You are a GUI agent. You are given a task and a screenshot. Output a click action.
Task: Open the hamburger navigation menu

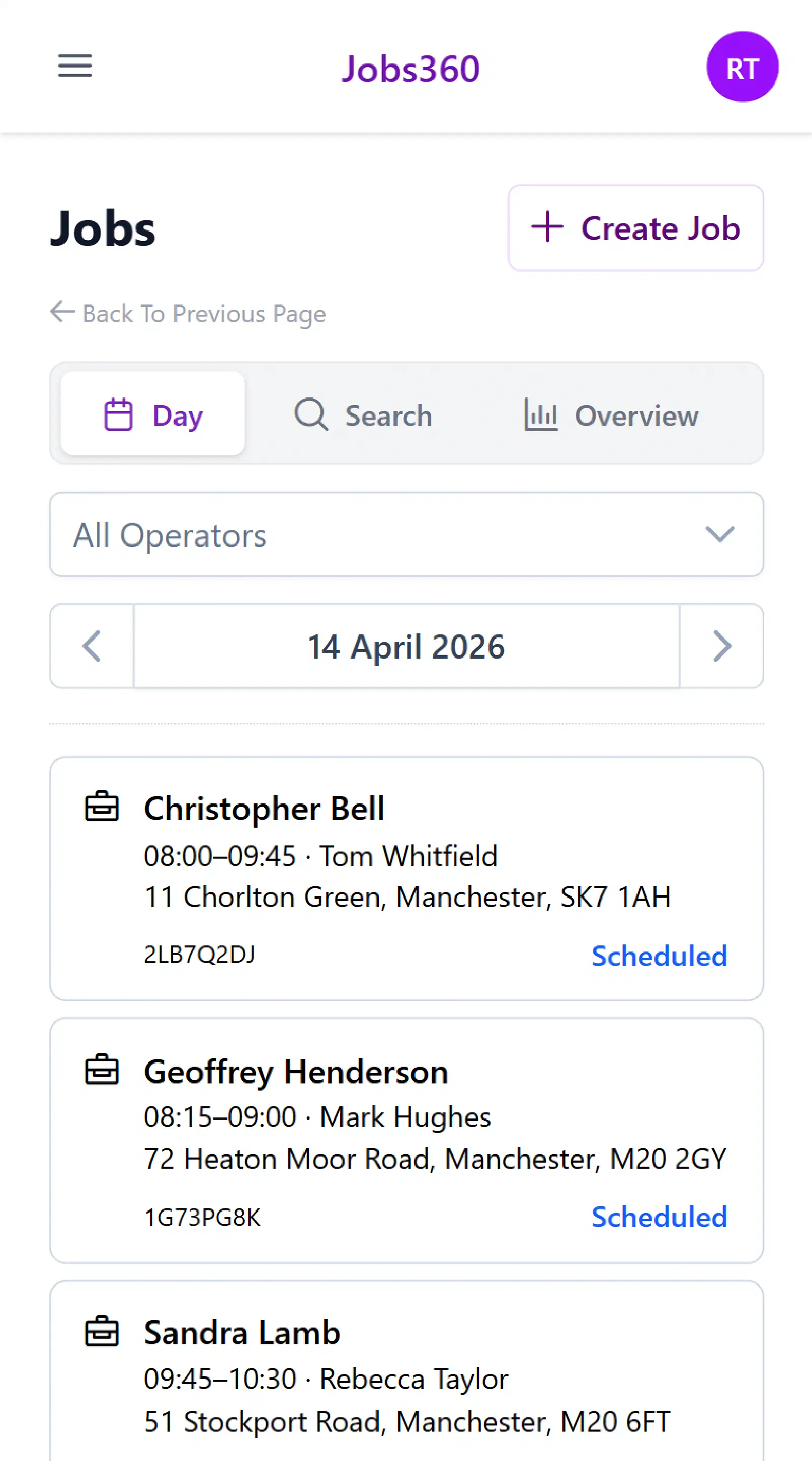75,66
